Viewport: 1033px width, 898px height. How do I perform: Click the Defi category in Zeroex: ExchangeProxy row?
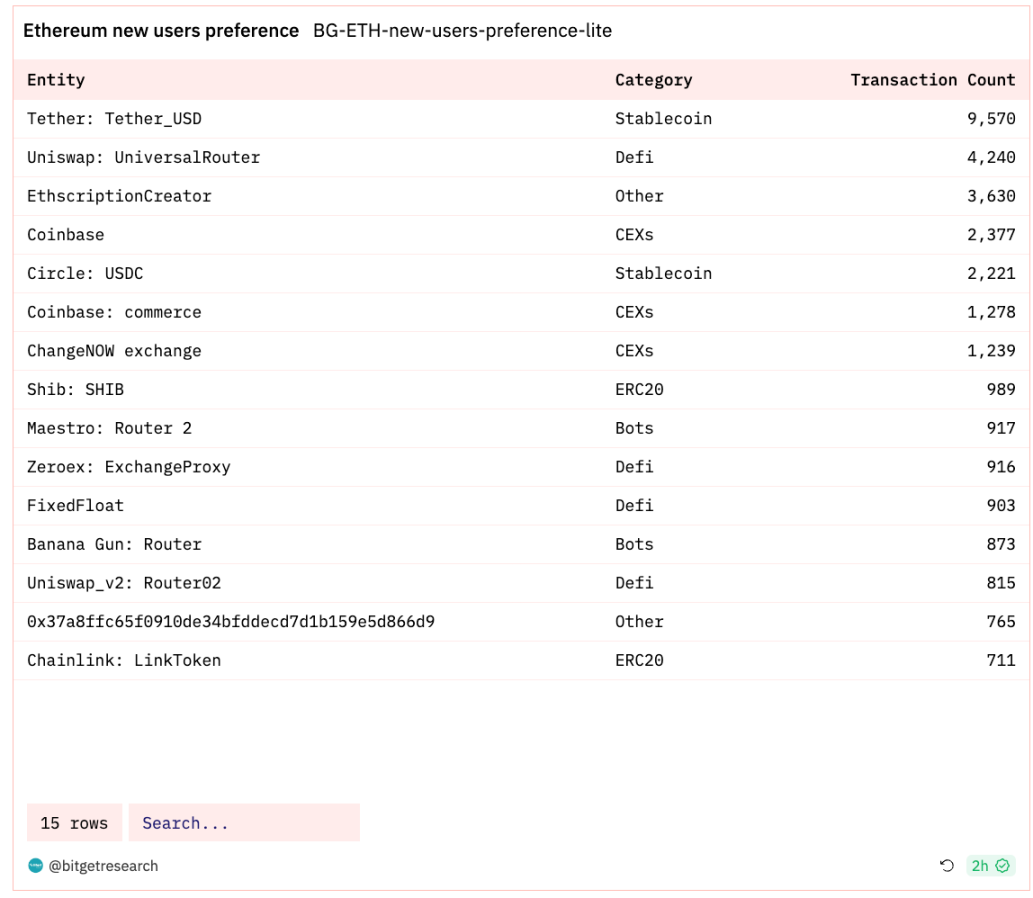pos(634,467)
